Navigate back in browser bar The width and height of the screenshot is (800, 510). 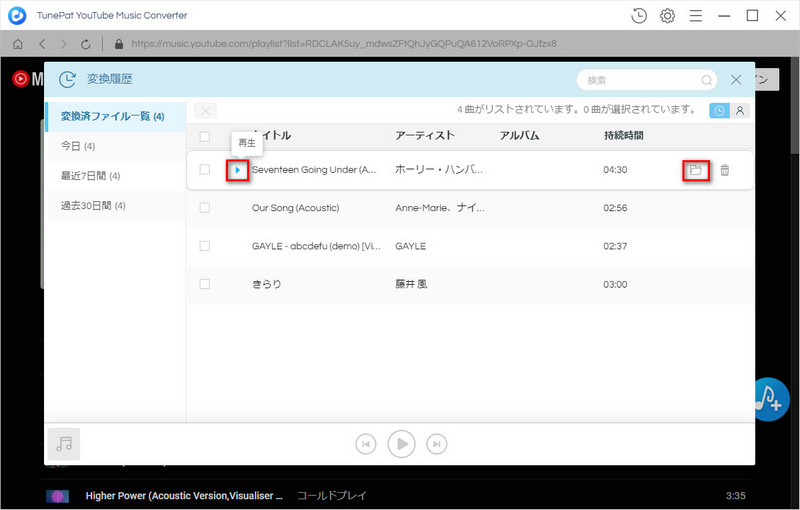(42, 44)
